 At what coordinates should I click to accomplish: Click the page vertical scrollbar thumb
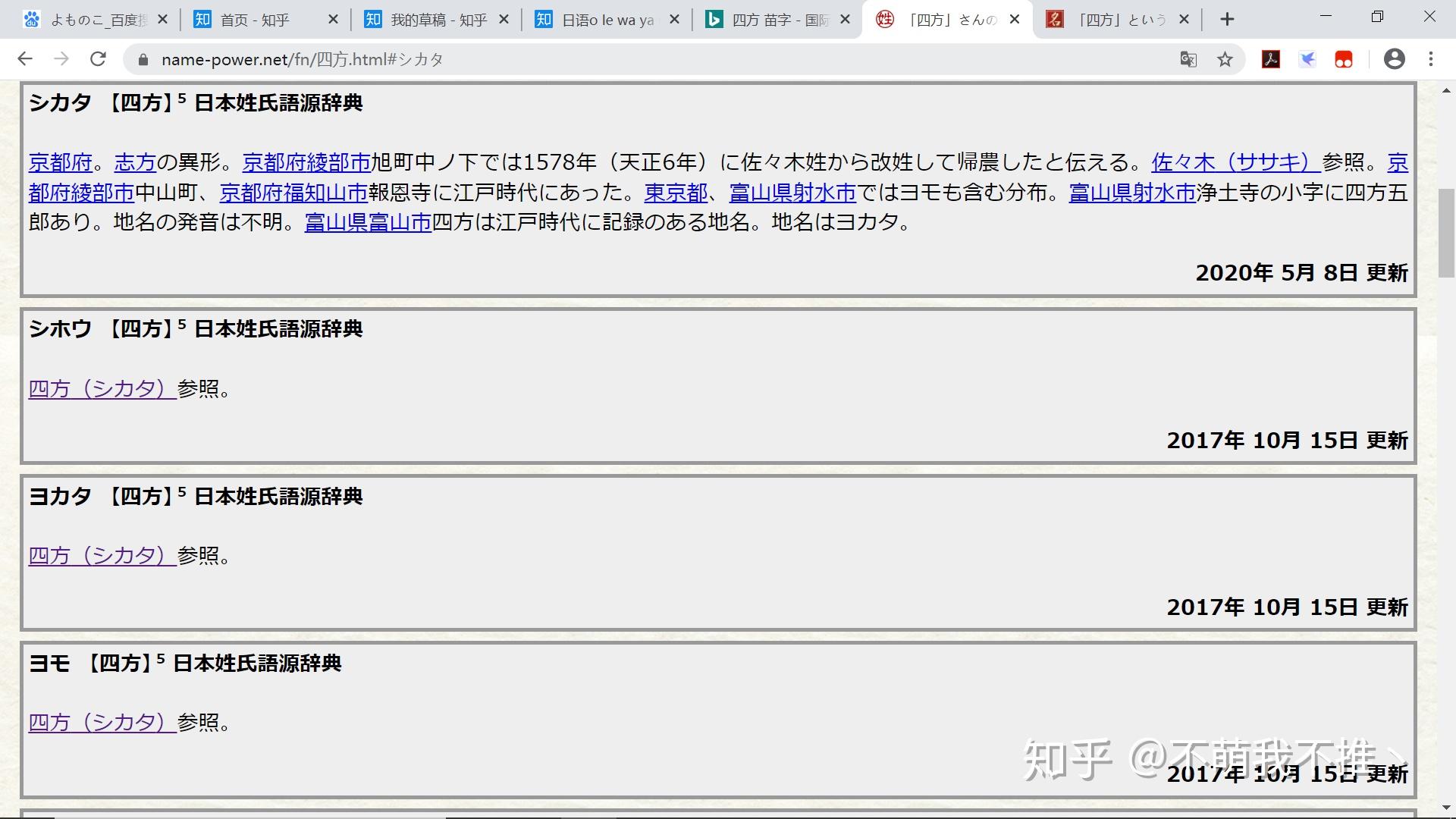click(1446, 233)
